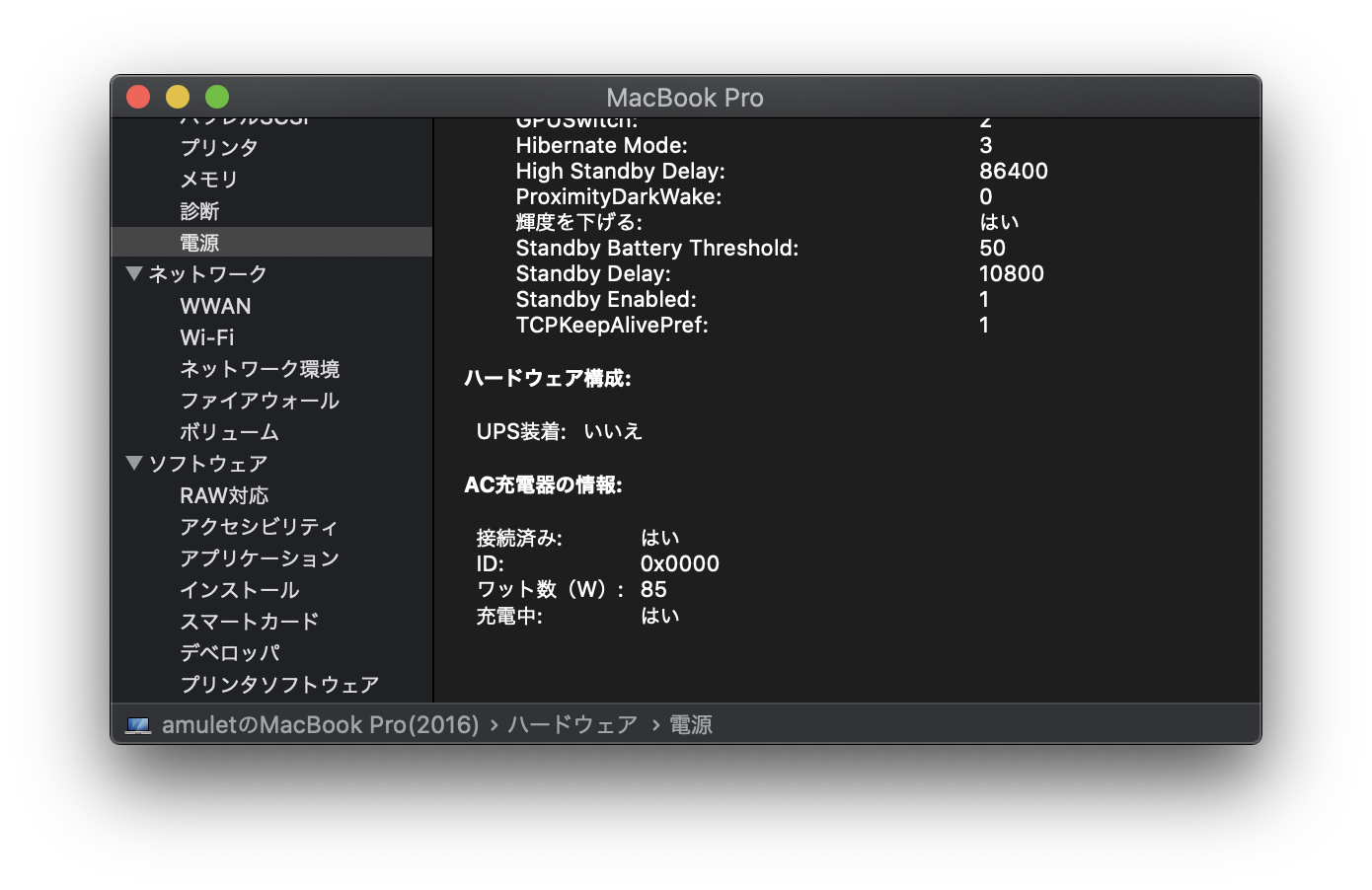Click the ID value 0x0000
The image size is (1372, 890).
coord(680,564)
